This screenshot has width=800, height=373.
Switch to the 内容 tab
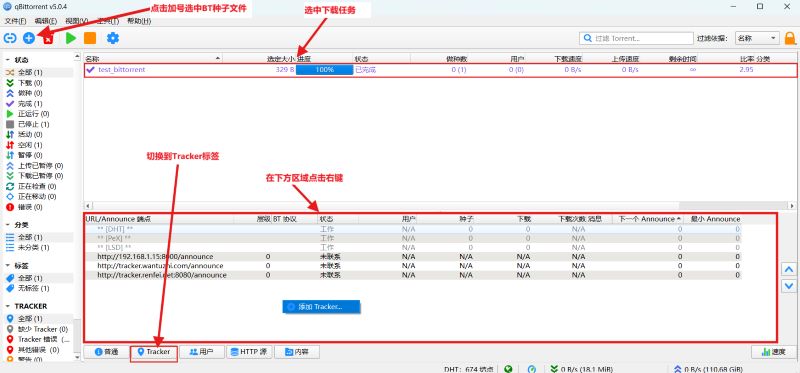[297, 352]
